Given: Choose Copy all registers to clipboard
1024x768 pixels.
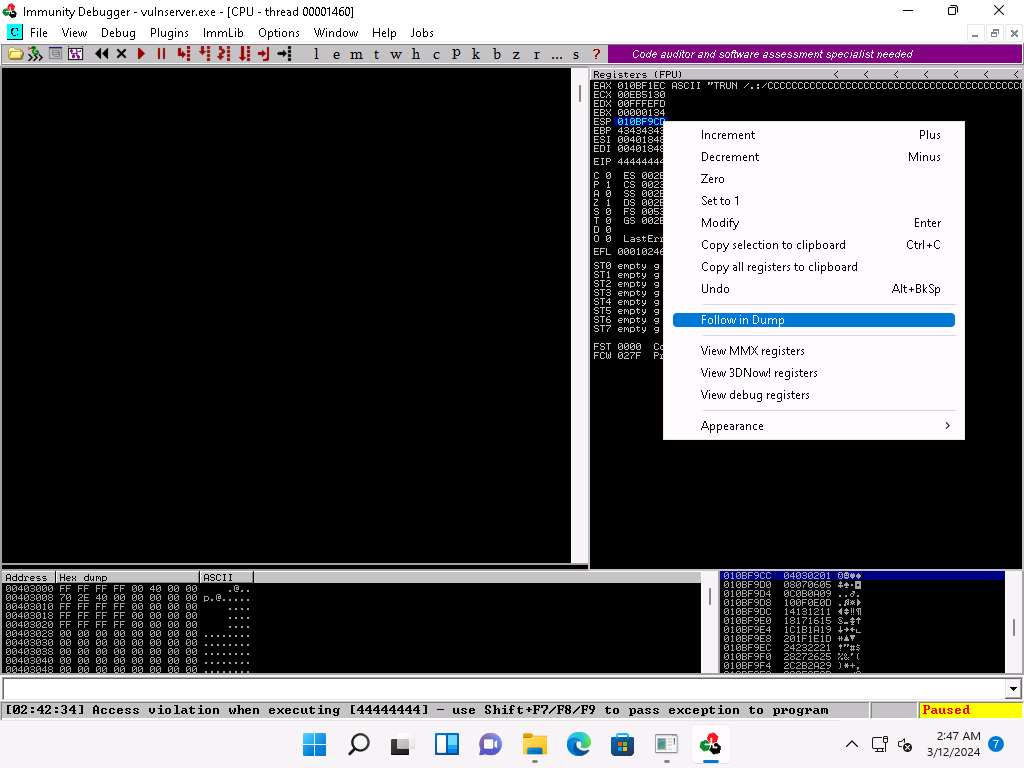Looking at the screenshot, I should click(x=779, y=267).
